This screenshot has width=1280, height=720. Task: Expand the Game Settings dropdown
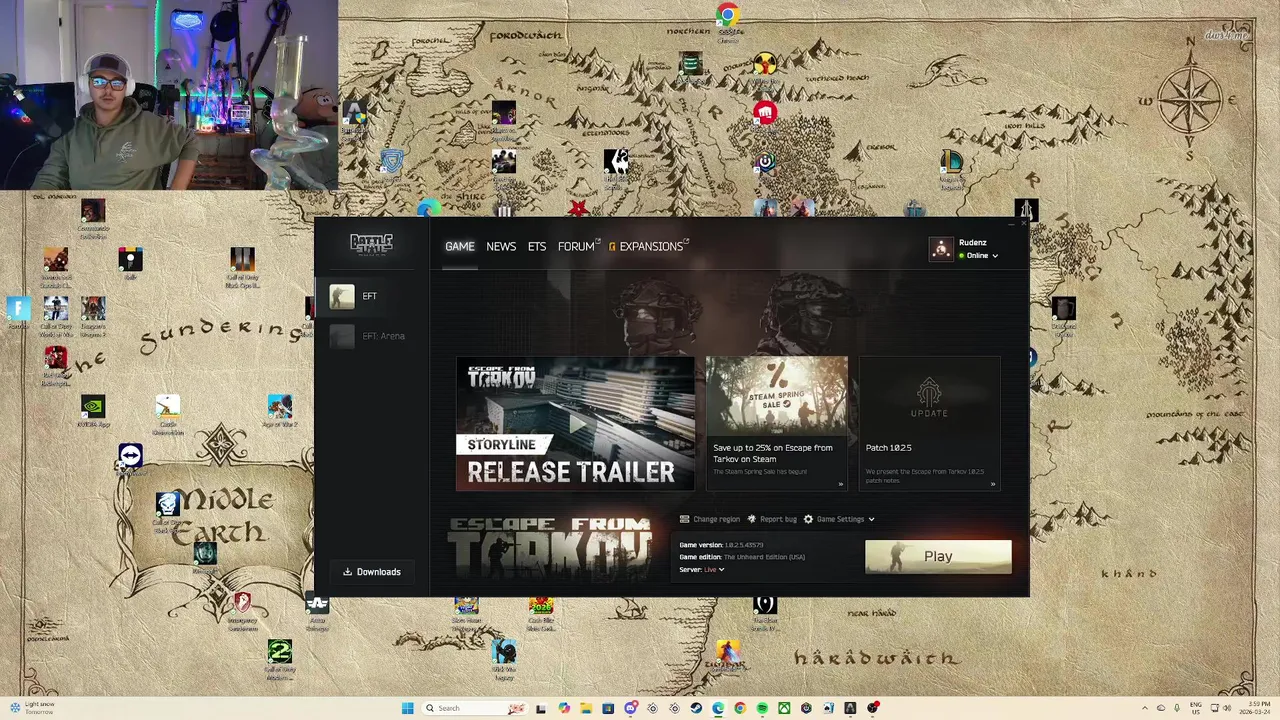[x=839, y=519]
